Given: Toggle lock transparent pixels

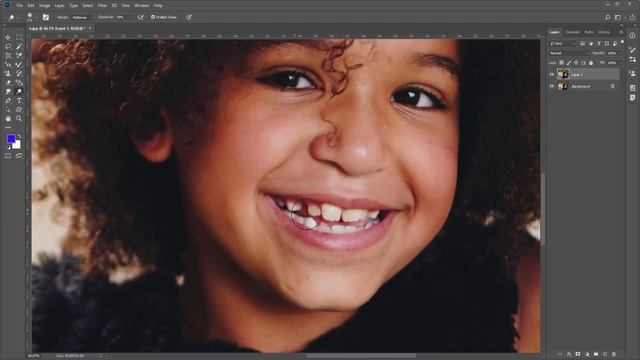Looking at the screenshot, I should [x=562, y=63].
